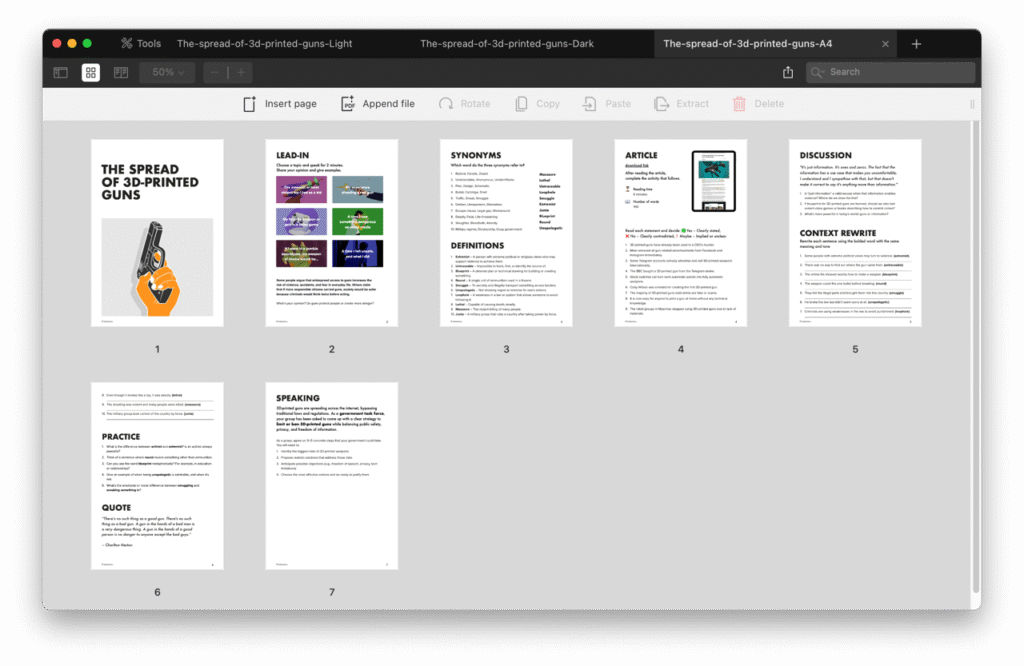Image resolution: width=1024 pixels, height=666 pixels.
Task: Click the zoom out minus button
Action: pyautogui.click(x=215, y=73)
